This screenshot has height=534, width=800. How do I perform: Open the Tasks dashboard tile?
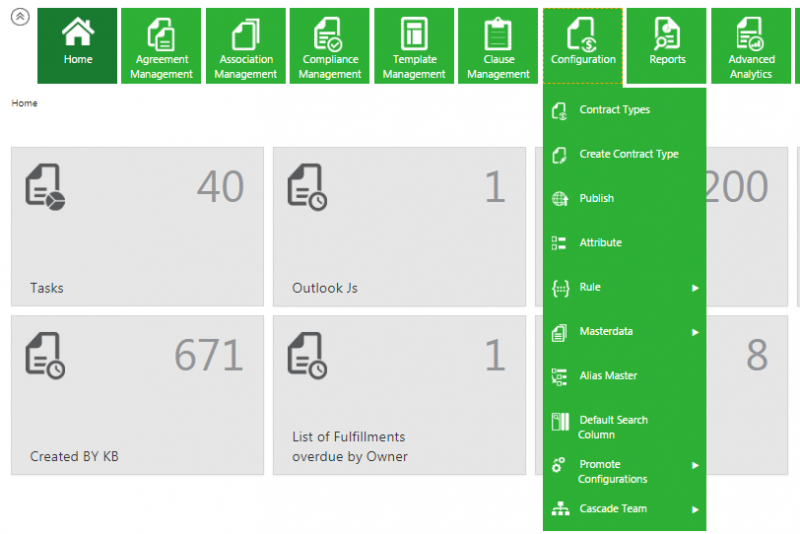[x=137, y=226]
